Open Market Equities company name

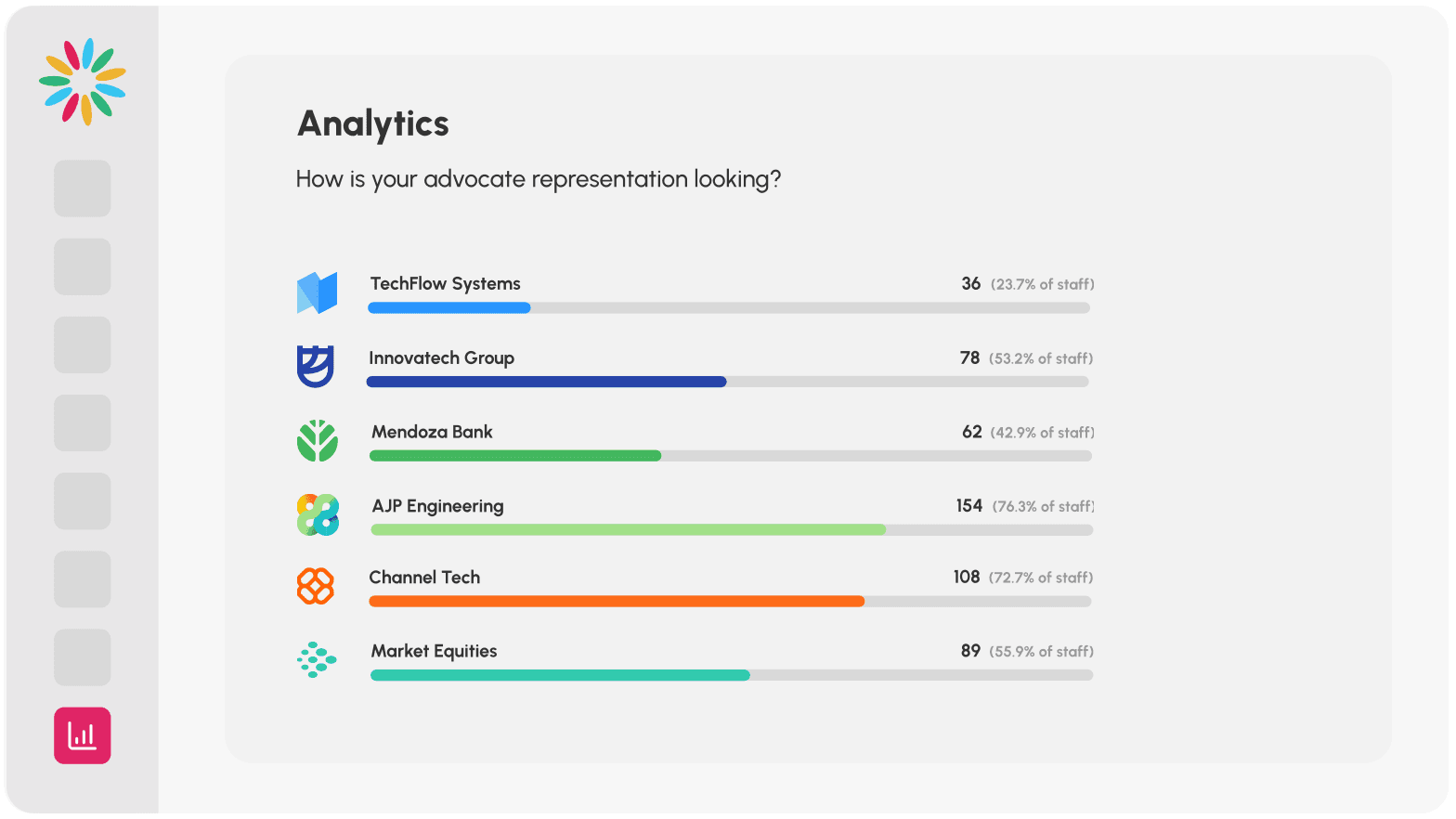[434, 651]
